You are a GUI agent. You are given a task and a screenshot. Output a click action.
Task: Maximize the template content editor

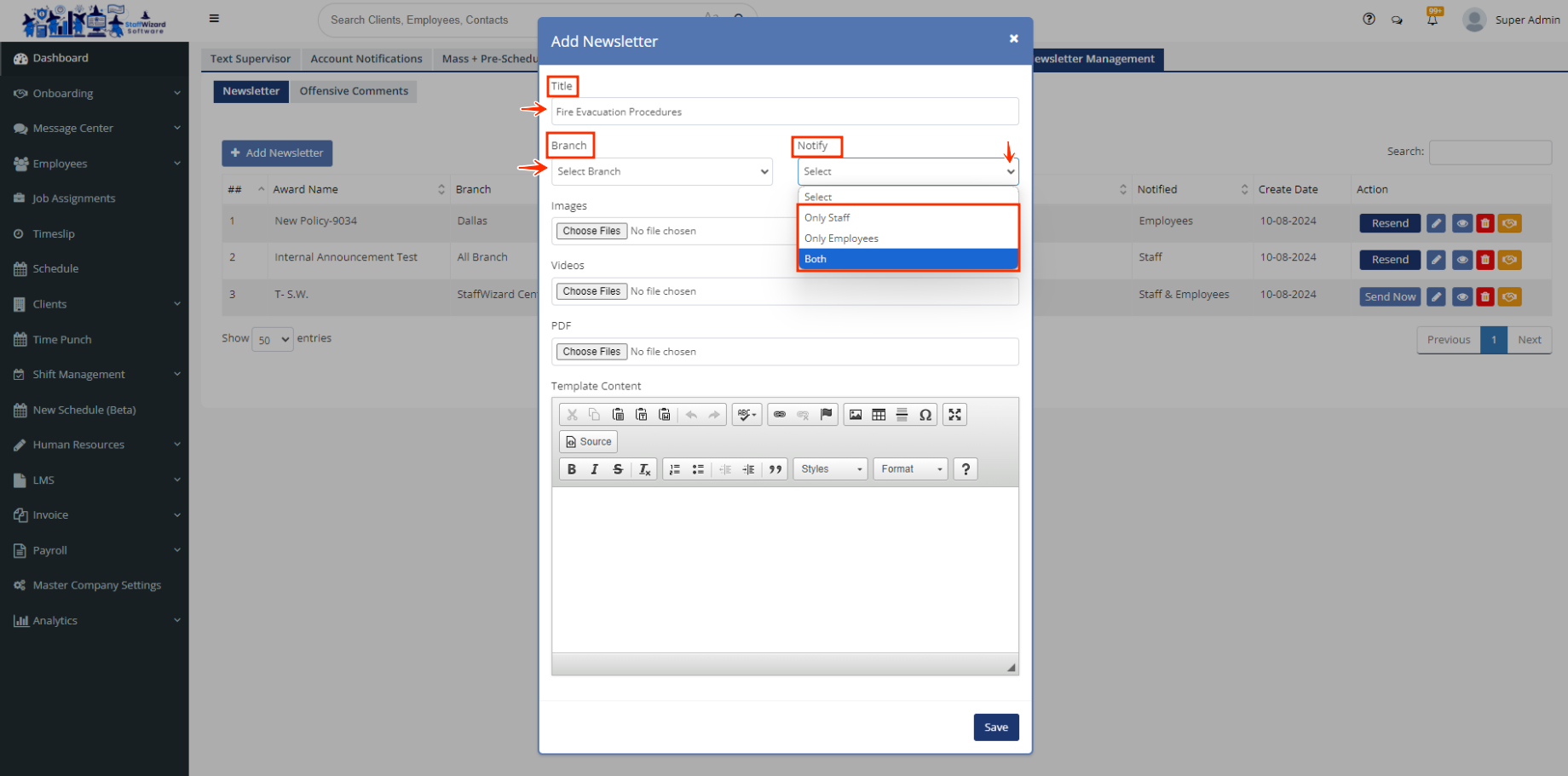pyautogui.click(x=954, y=415)
